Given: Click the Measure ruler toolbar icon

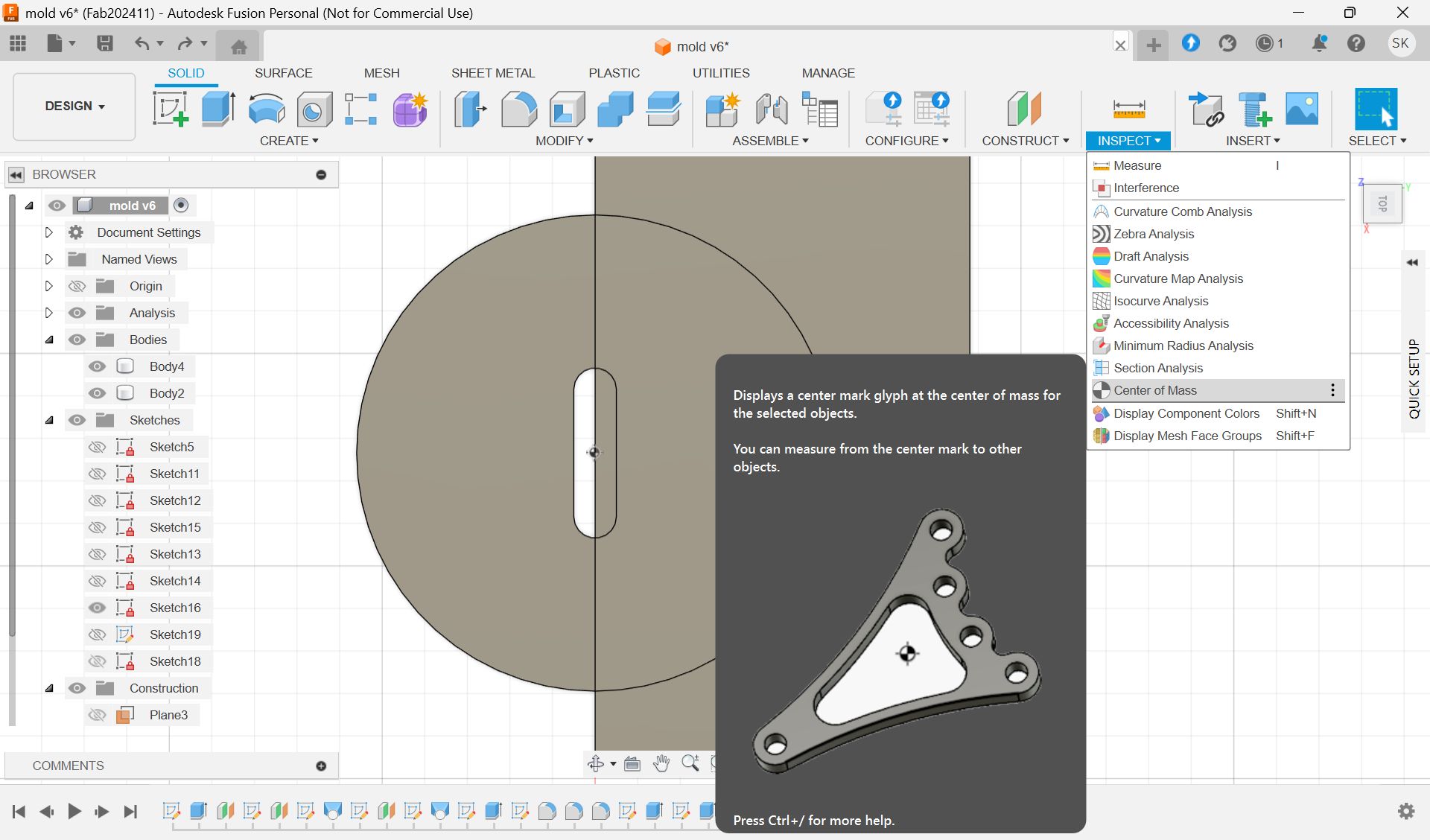Looking at the screenshot, I should (1129, 109).
